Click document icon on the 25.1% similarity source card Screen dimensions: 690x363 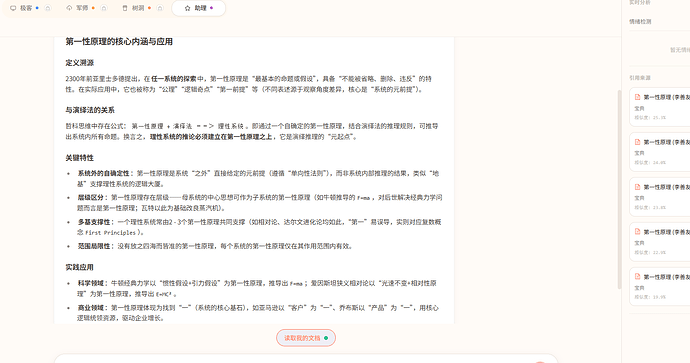(x=637, y=97)
